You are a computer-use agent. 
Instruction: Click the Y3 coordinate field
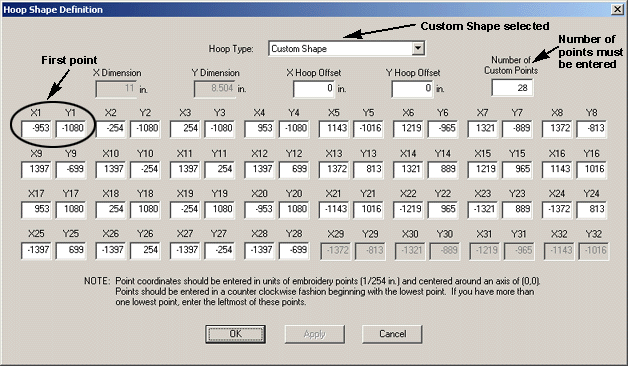(220, 129)
